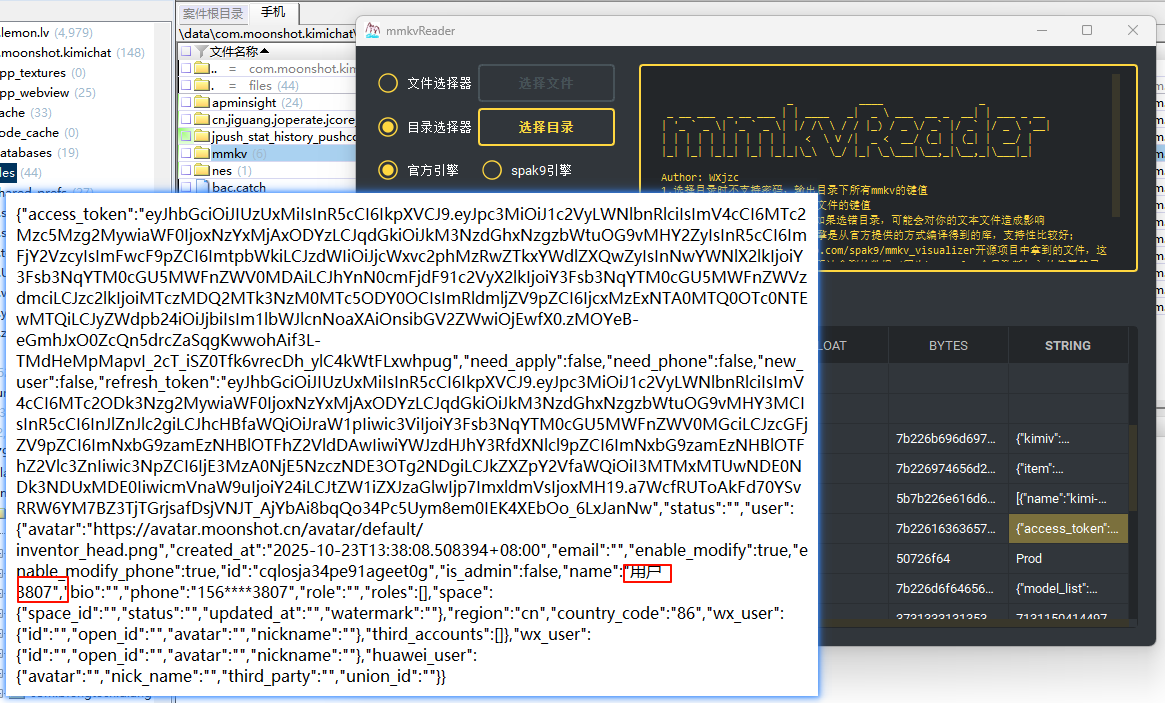This screenshot has width=1165, height=703.
Task: Select the ode_cache (0) tree node
Action: (x=39, y=133)
